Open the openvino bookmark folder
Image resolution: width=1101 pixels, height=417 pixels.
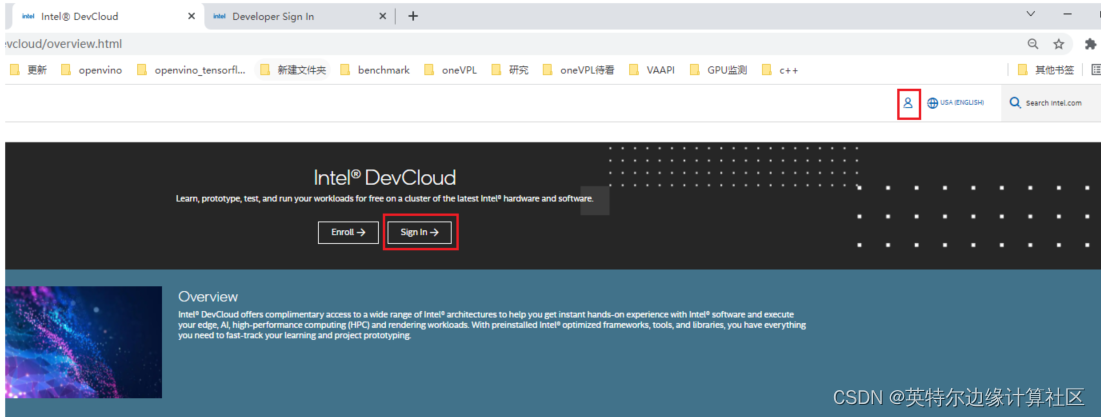pos(91,70)
